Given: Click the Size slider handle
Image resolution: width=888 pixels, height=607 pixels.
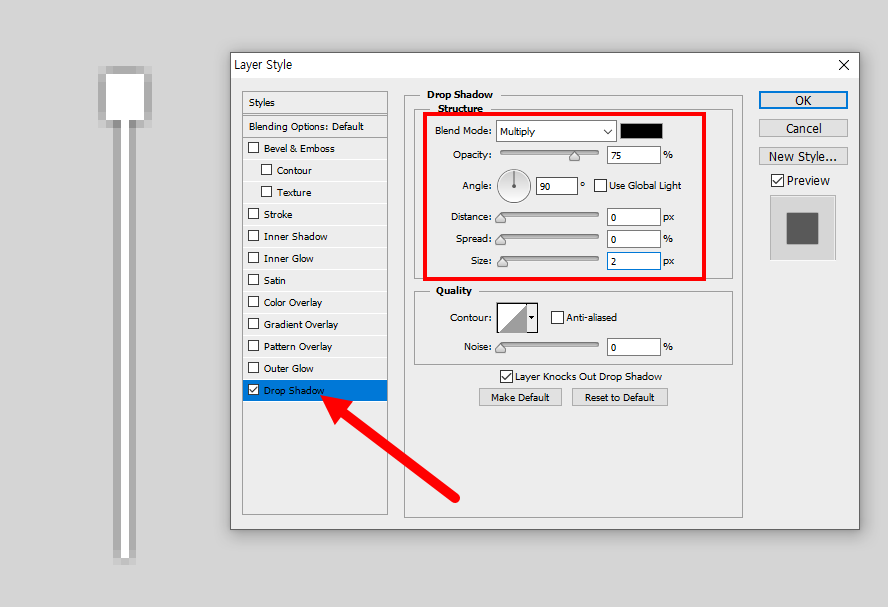Looking at the screenshot, I should pos(502,262).
